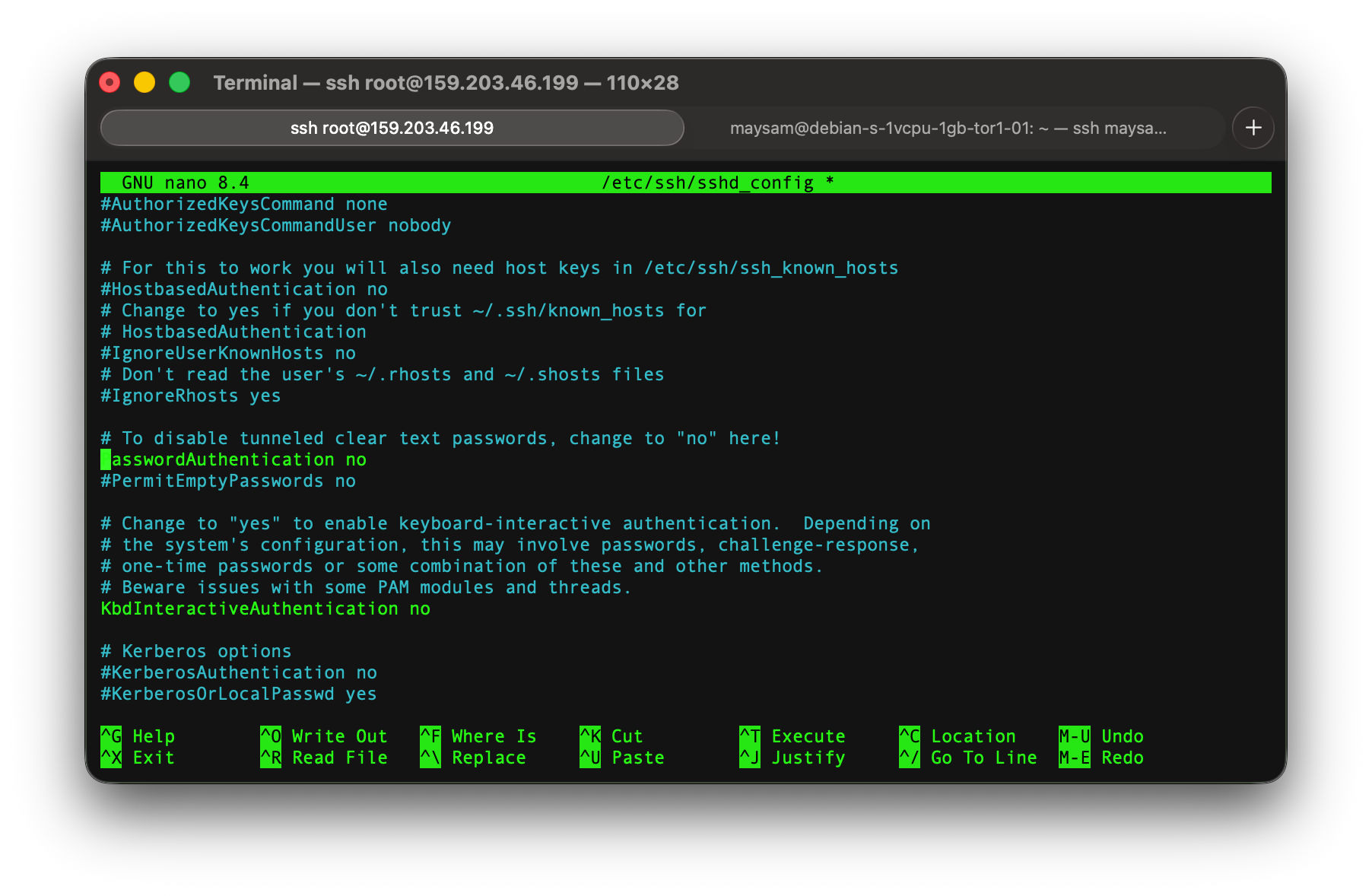Screen dimensions: 1372x896
Task: Click the Write Out label
Action: 340,736
